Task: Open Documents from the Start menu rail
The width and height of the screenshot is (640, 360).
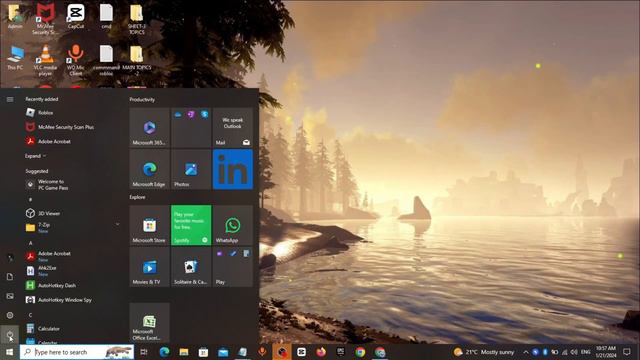Action: coord(10,277)
